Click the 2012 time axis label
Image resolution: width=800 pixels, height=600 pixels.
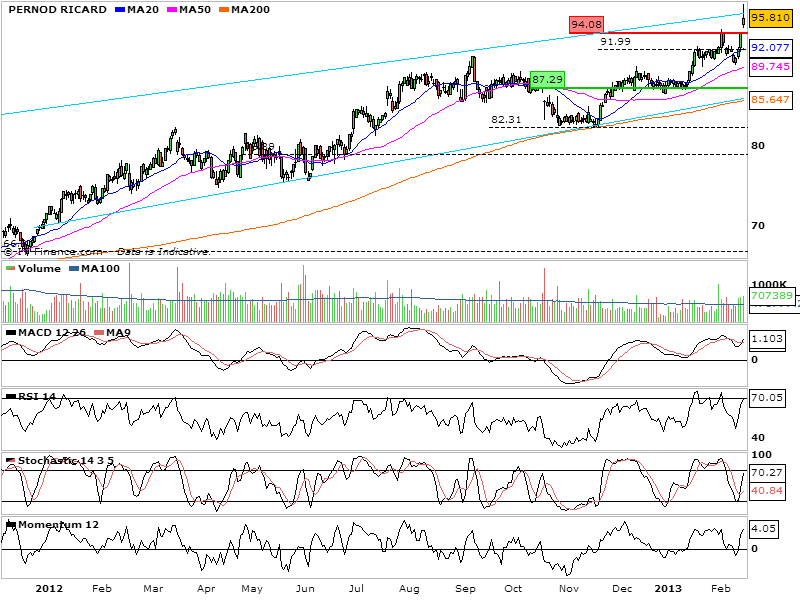pyautogui.click(x=49, y=589)
